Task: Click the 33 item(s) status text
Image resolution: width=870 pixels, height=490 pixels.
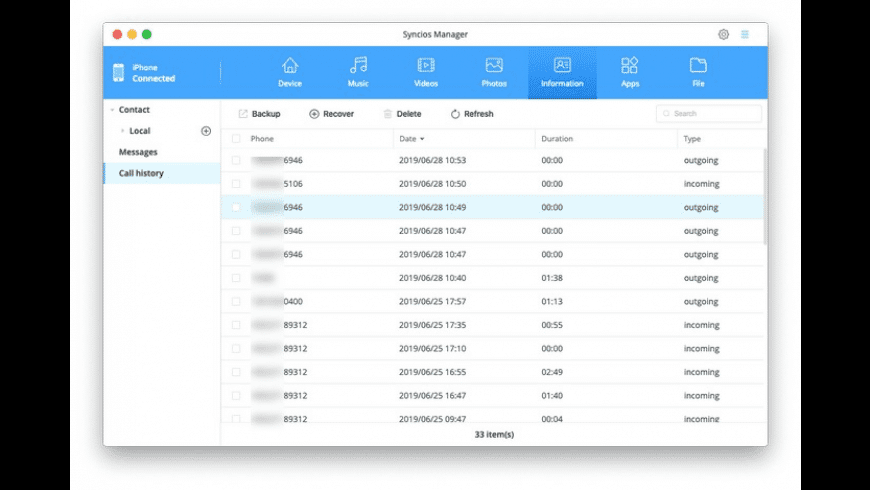Action: [x=494, y=435]
